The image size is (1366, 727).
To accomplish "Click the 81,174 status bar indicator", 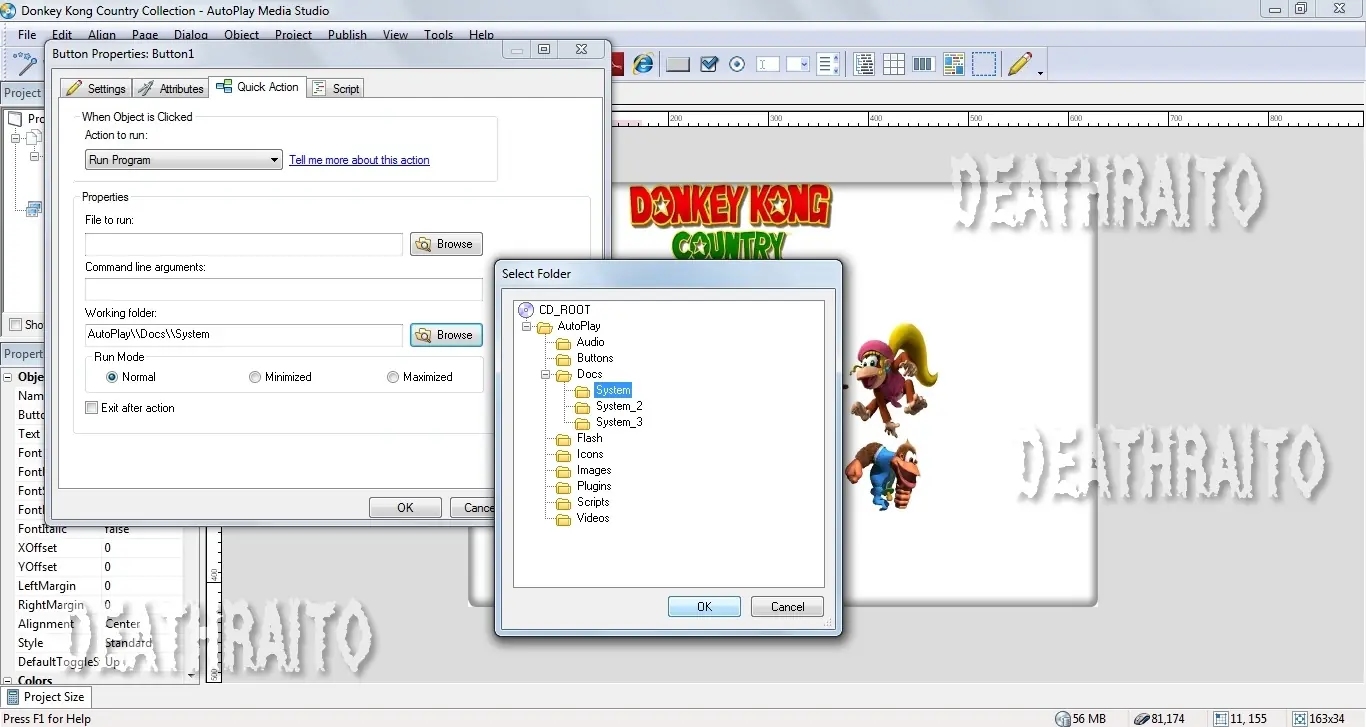I will coord(1158,719).
